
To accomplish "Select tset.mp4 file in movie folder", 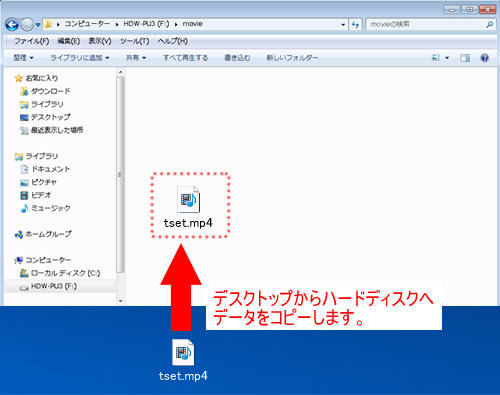I will coord(188,207).
